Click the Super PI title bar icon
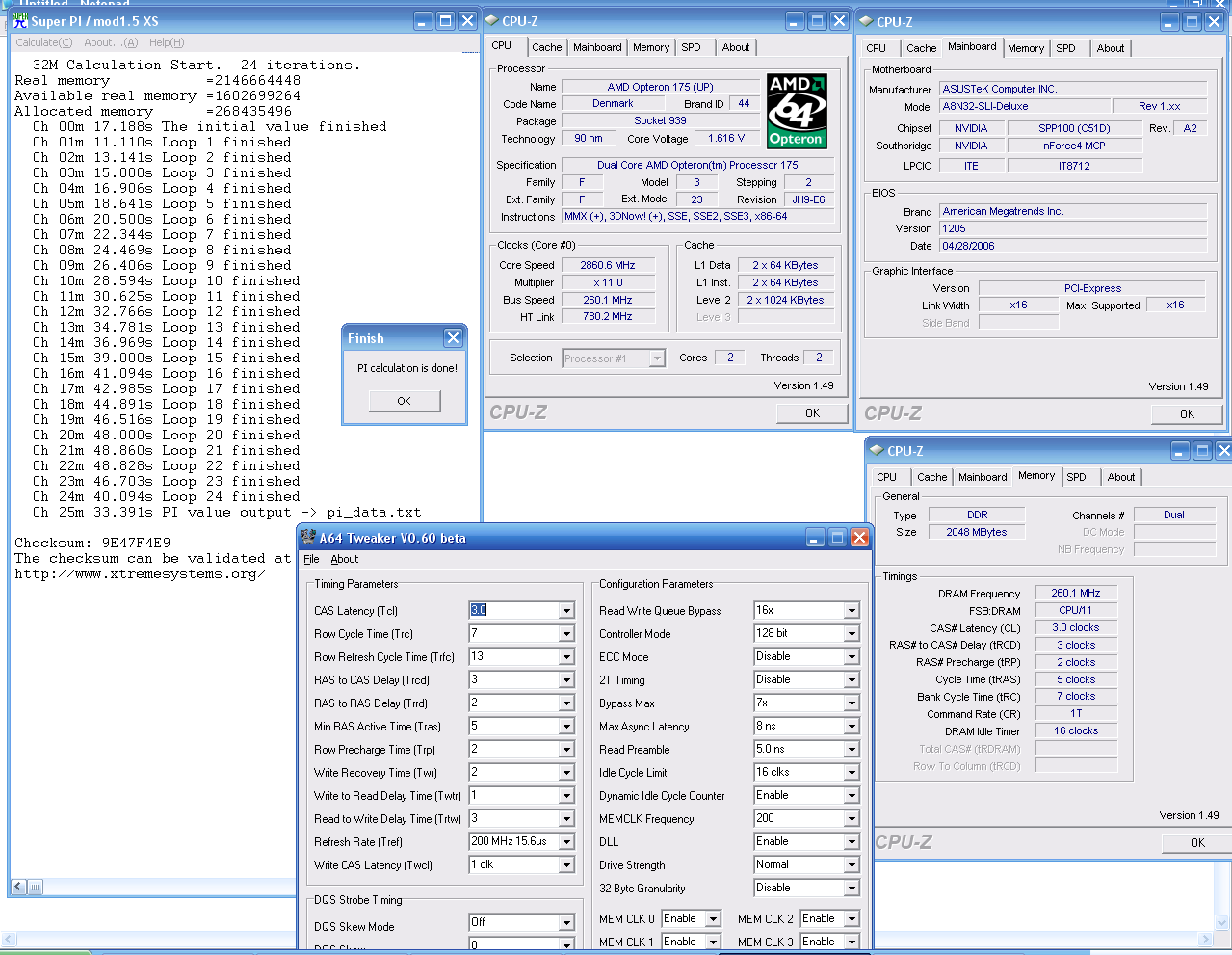1232x955 pixels. pyautogui.click(x=20, y=20)
